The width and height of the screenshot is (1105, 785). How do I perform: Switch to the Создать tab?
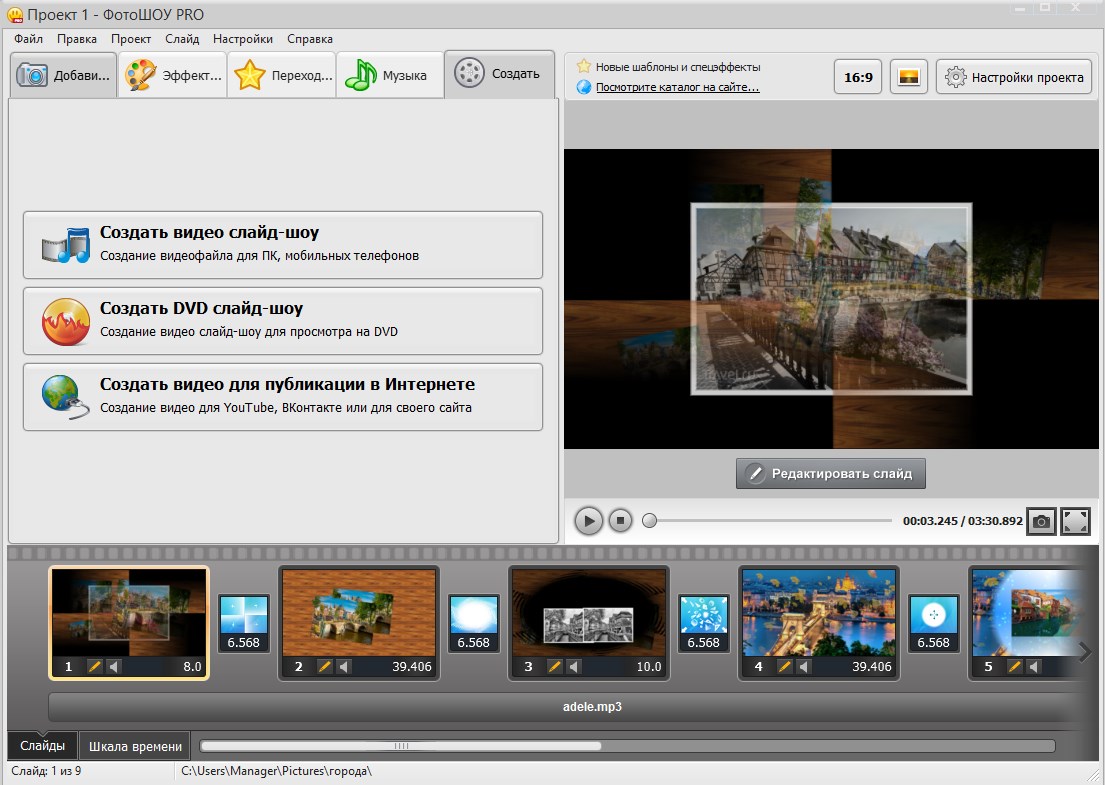click(x=500, y=73)
